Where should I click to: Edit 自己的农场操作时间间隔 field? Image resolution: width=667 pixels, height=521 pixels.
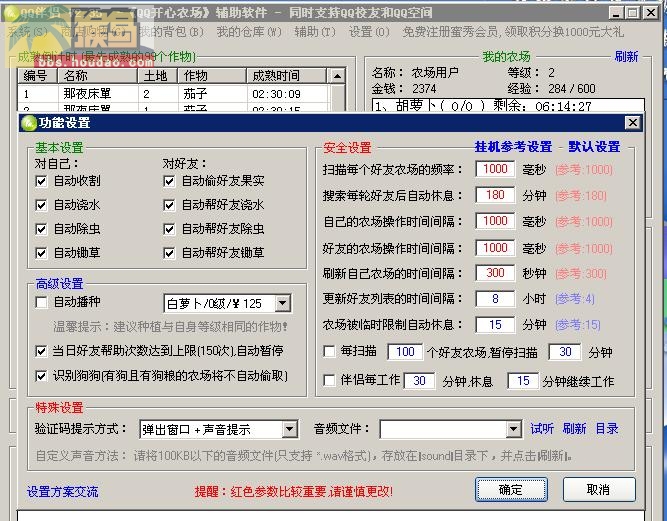pos(495,221)
